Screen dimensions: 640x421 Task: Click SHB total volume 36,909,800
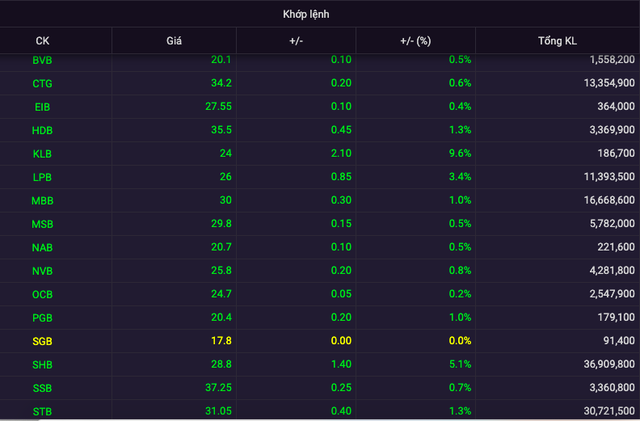point(600,364)
